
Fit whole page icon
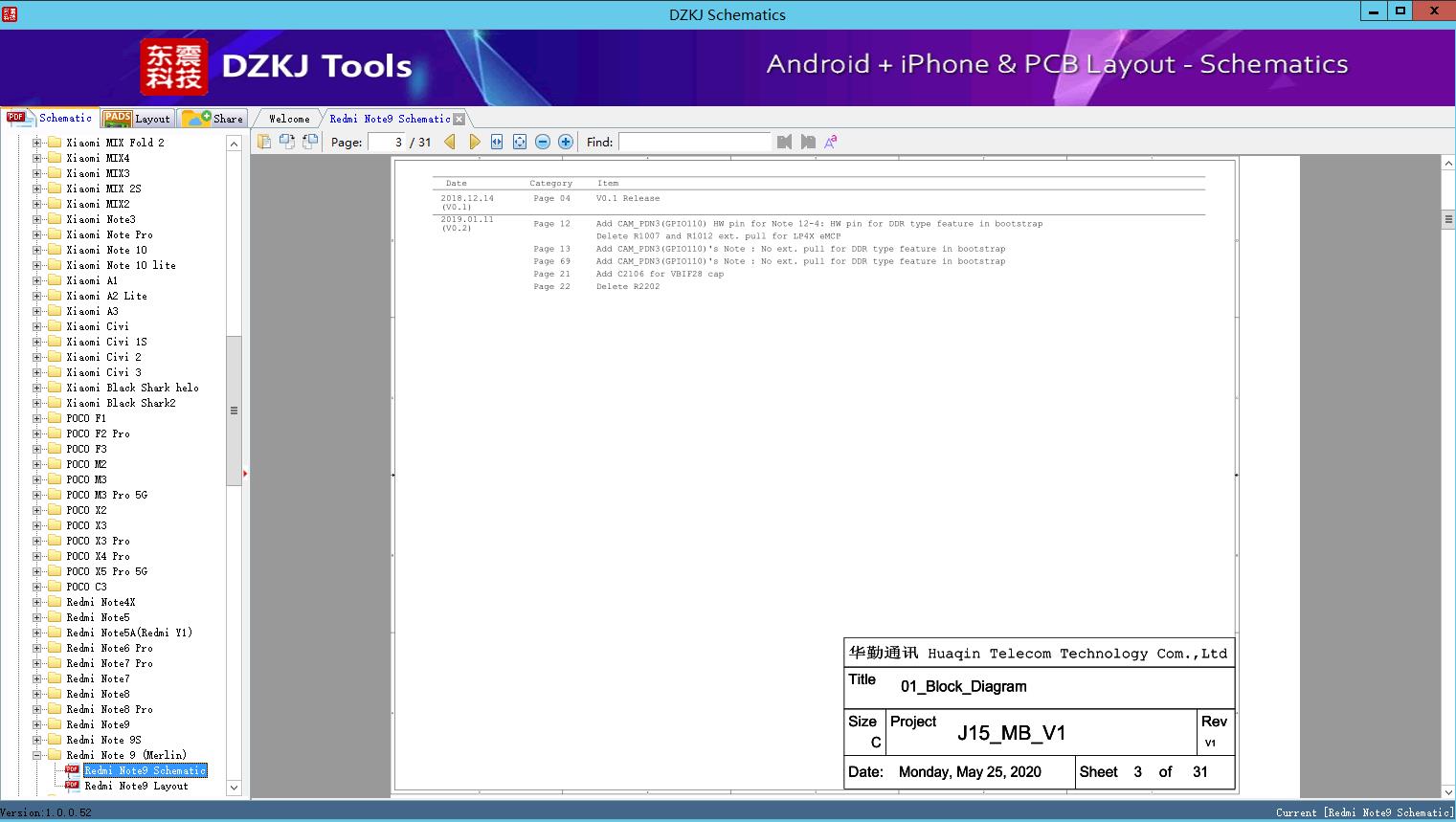point(520,142)
